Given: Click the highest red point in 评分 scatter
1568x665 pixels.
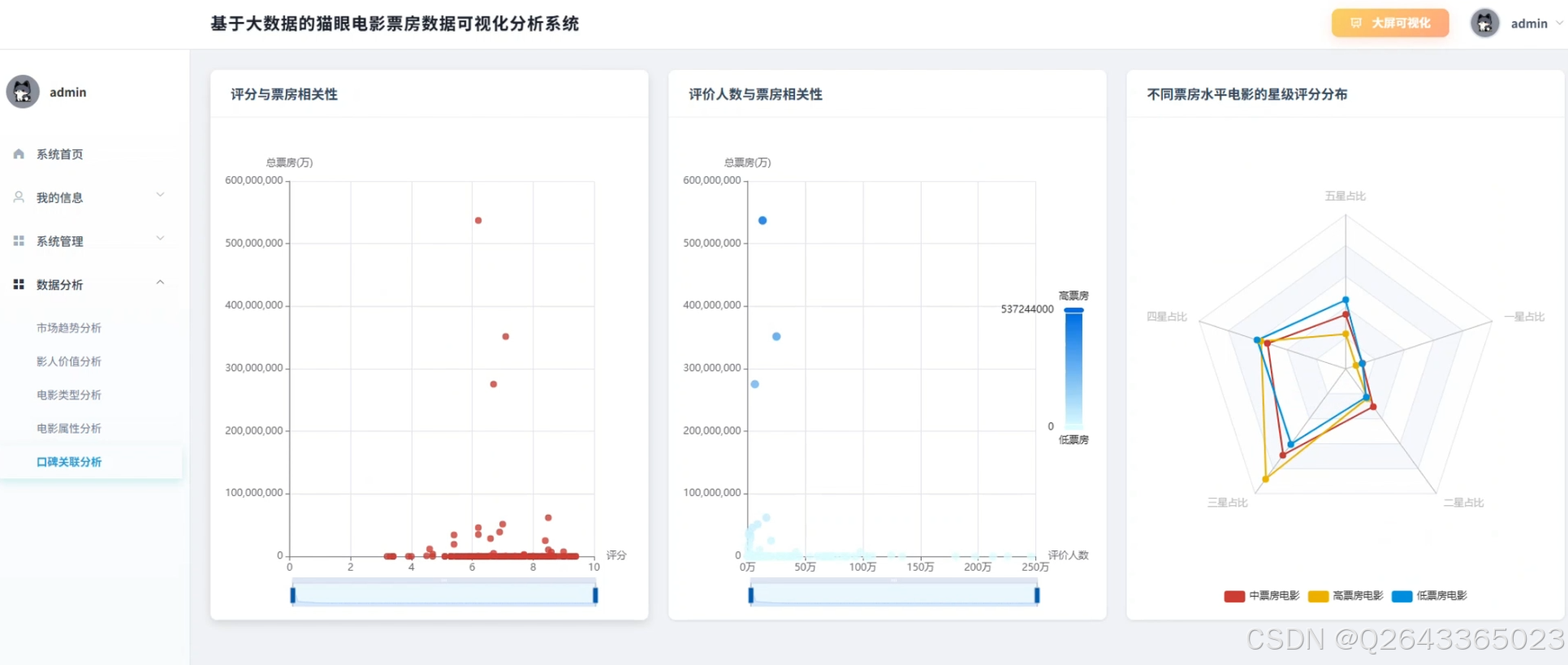Looking at the screenshot, I should tap(478, 220).
